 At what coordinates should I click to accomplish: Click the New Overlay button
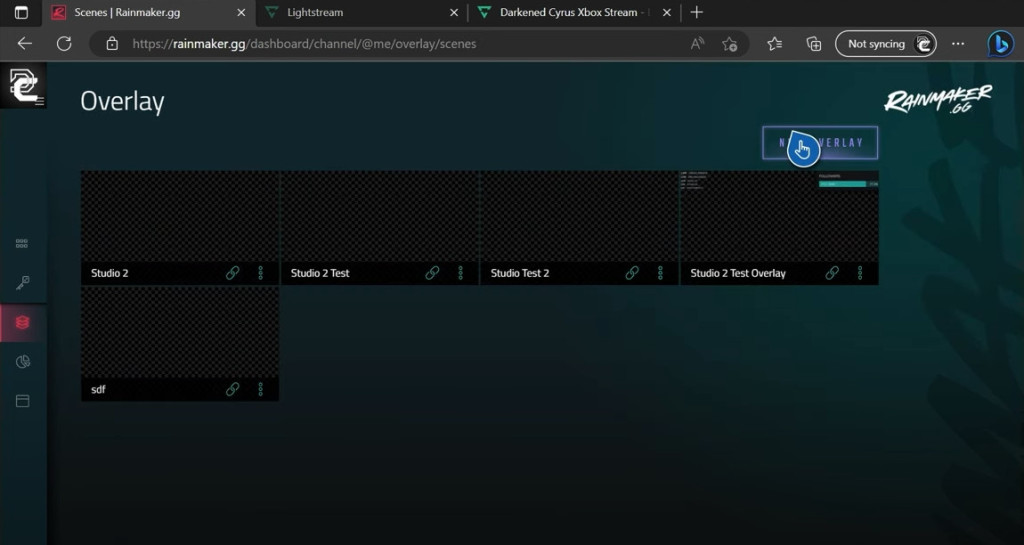pos(820,143)
